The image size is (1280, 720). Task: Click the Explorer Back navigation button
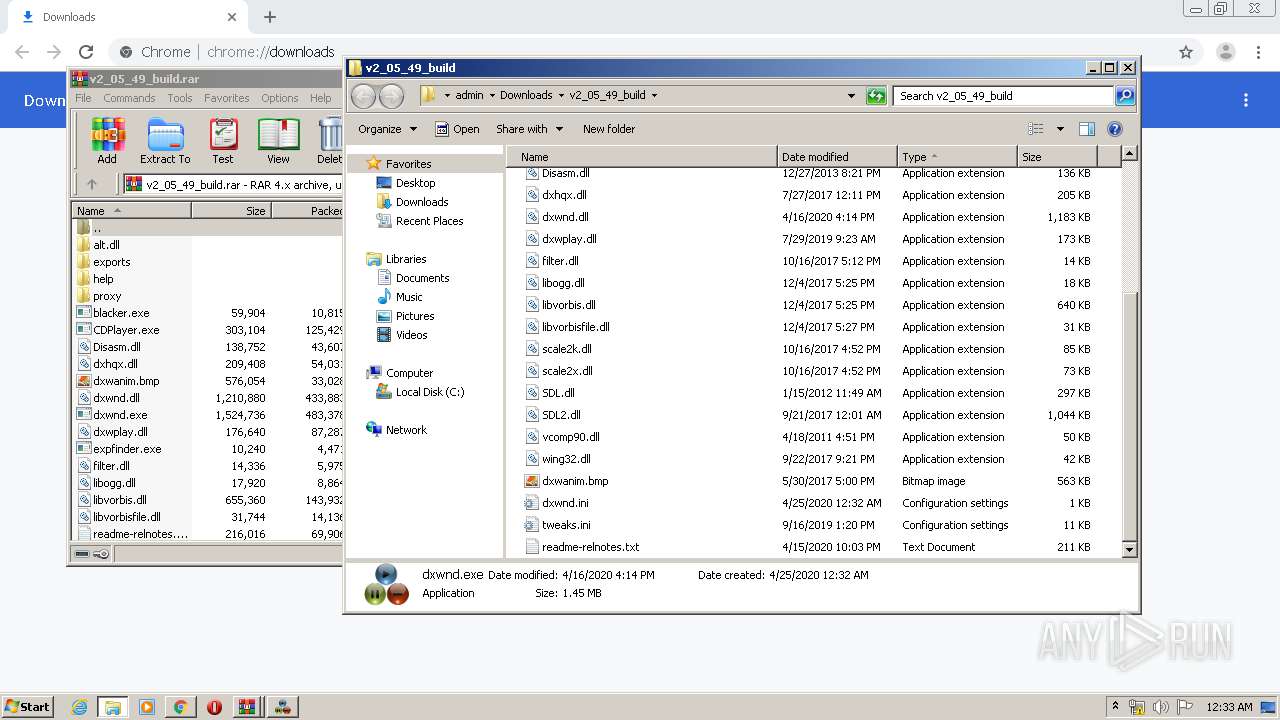coord(364,96)
